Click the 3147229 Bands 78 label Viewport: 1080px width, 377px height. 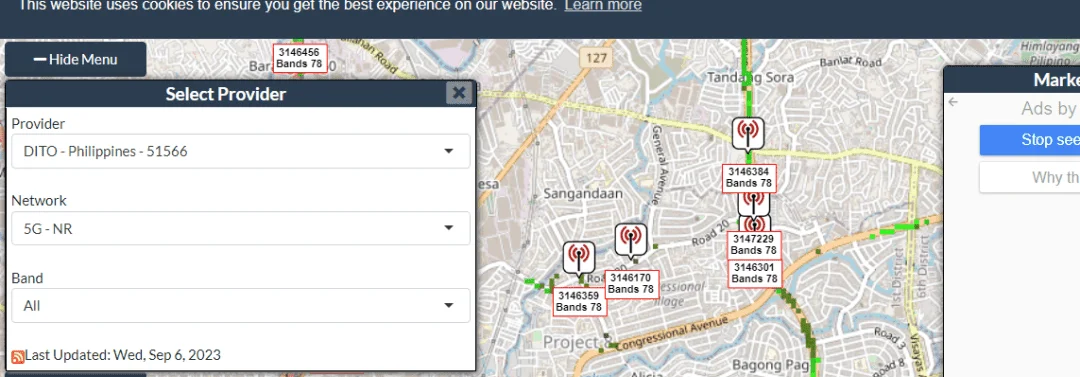pos(754,245)
